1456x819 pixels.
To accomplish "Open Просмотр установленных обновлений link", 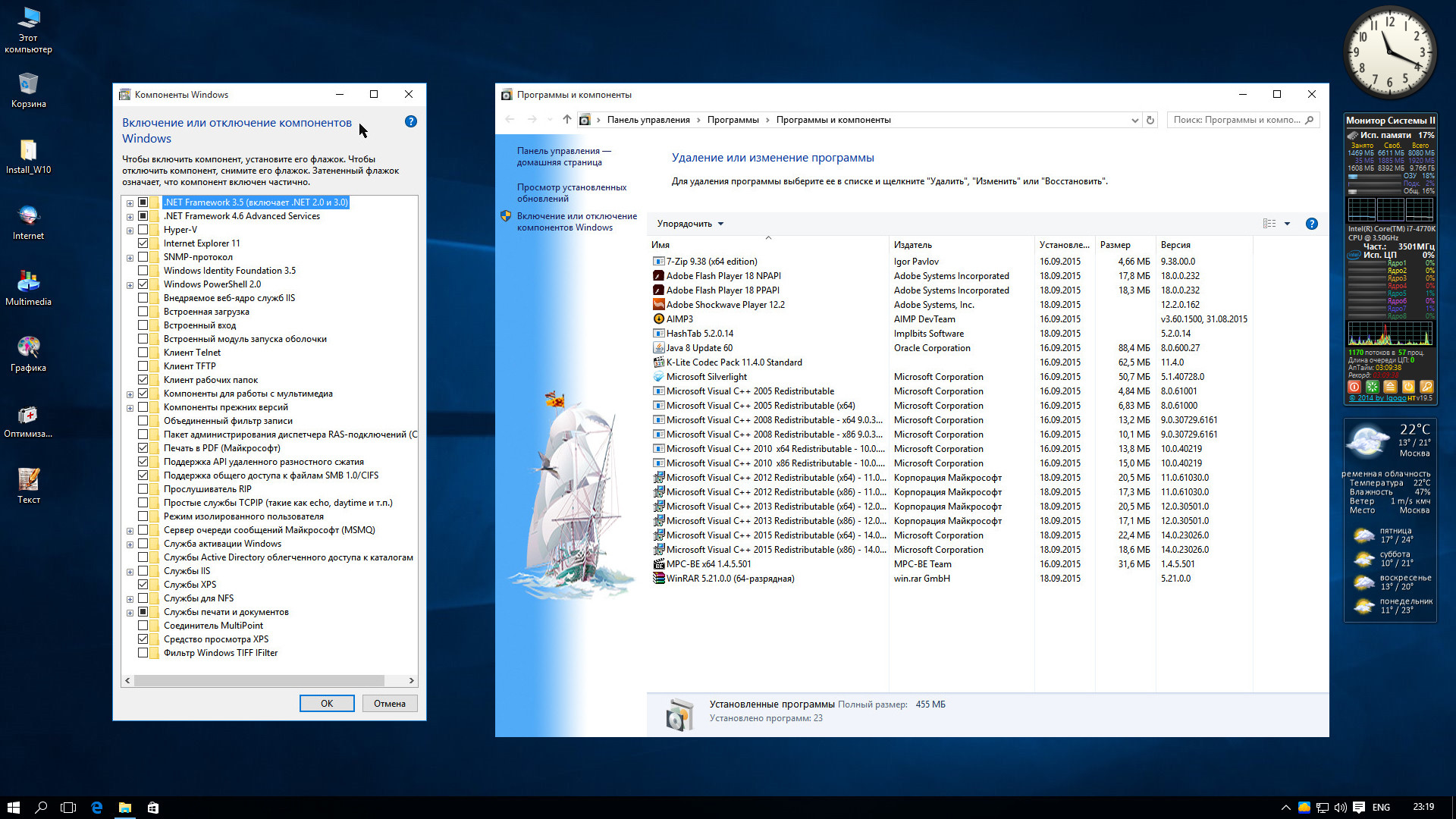I will pyautogui.click(x=572, y=193).
